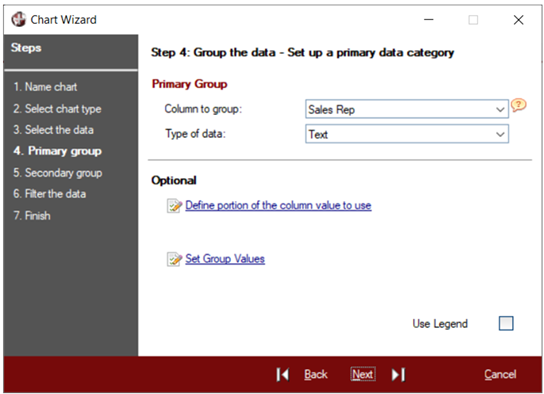The image size is (544, 394).
Task: Select step 7 Finish
Action: (32, 216)
